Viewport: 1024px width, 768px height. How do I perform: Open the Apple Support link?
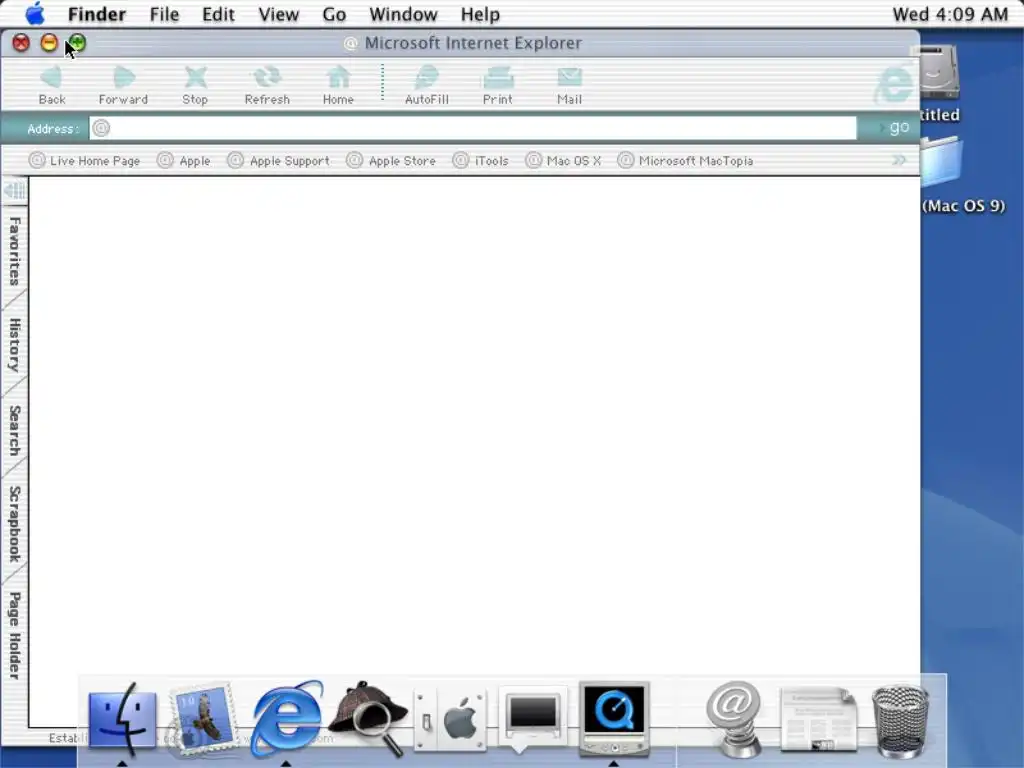(x=278, y=161)
